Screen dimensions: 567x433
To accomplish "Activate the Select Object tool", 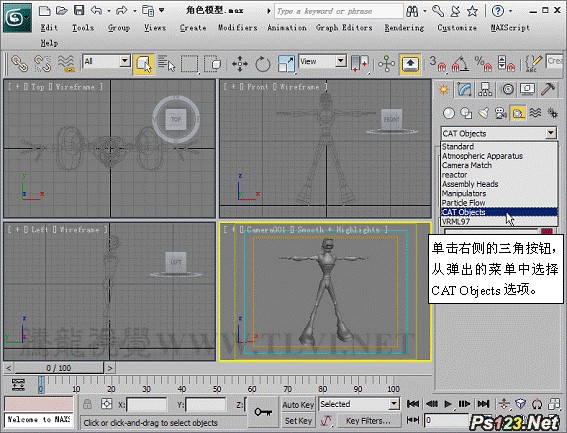I will click(144, 64).
